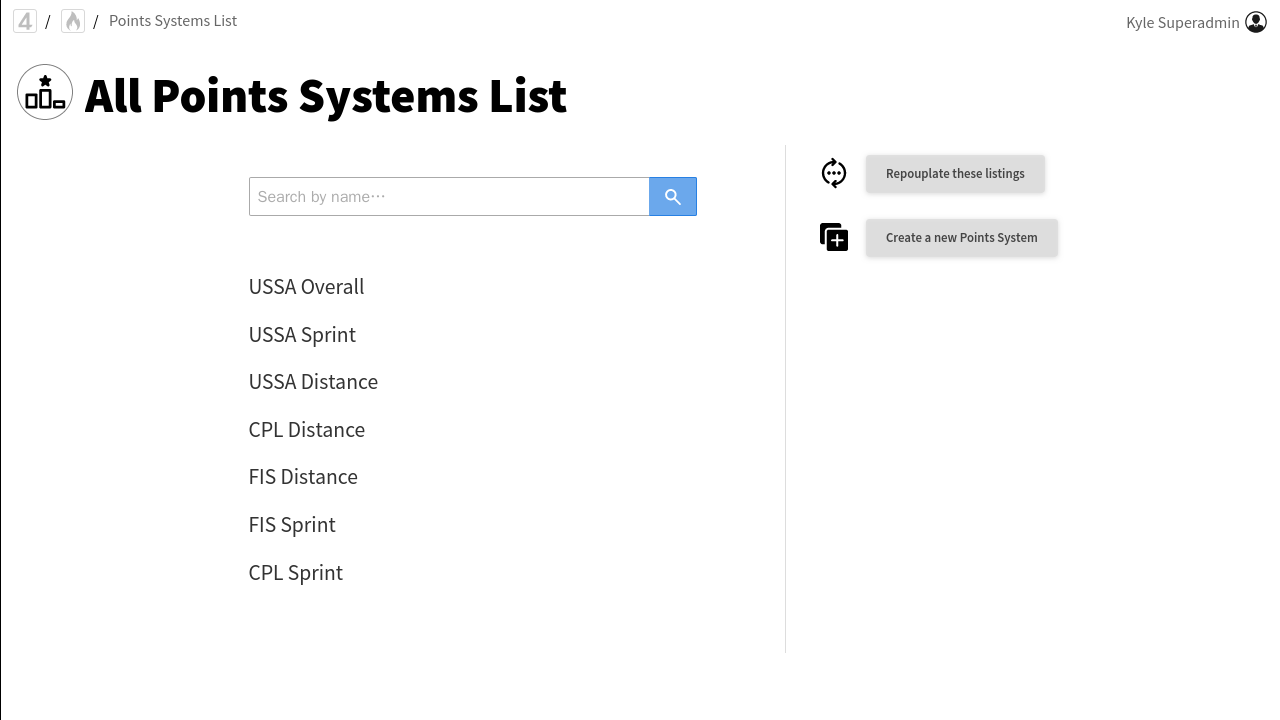1280x720 pixels.
Task: Click the Kyle Superadmin user name
Action: coord(1182,22)
